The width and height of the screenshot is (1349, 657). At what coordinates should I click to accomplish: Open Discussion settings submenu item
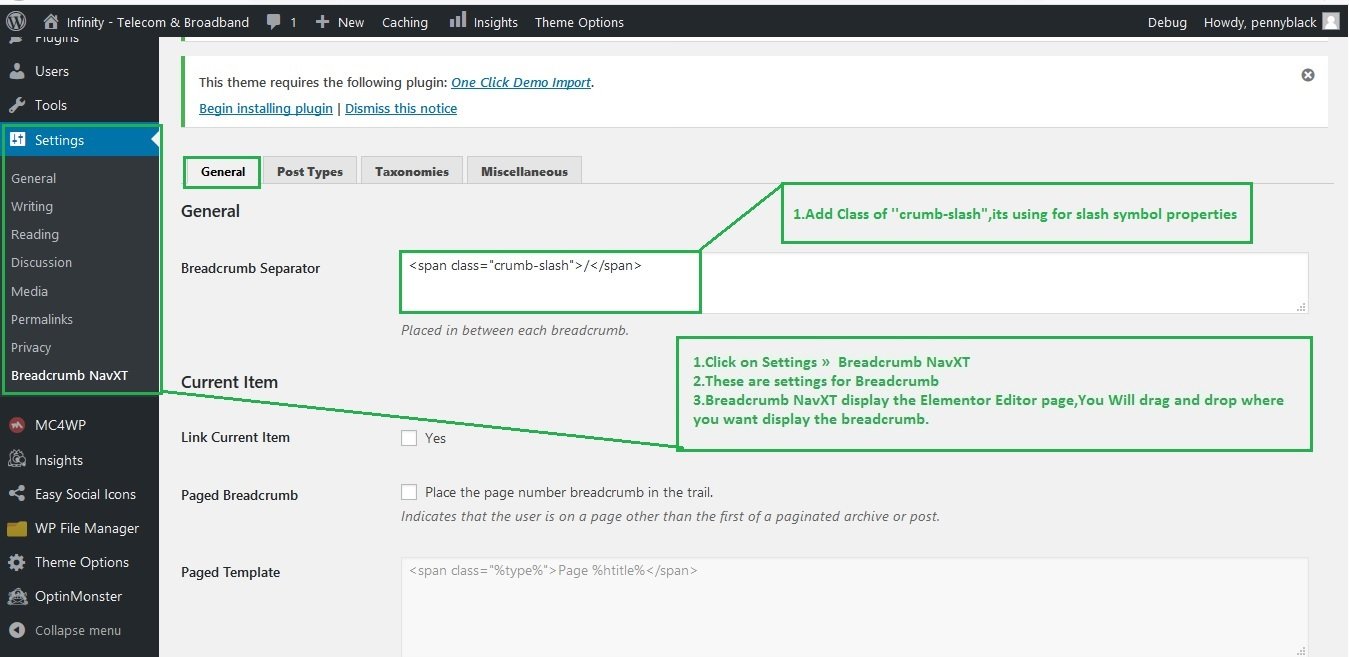click(x=42, y=262)
